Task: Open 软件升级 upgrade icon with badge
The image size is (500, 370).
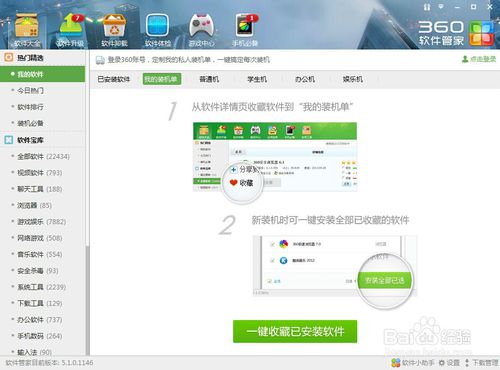Action: coord(70,30)
